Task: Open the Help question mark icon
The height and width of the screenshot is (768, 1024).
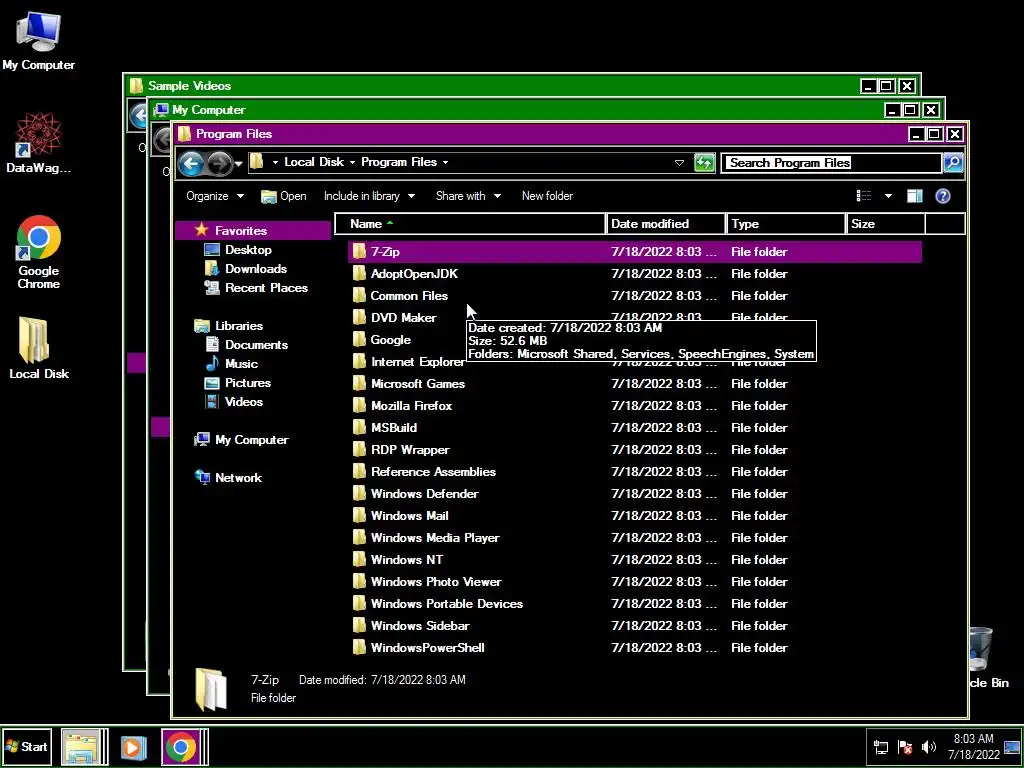Action: tap(942, 196)
